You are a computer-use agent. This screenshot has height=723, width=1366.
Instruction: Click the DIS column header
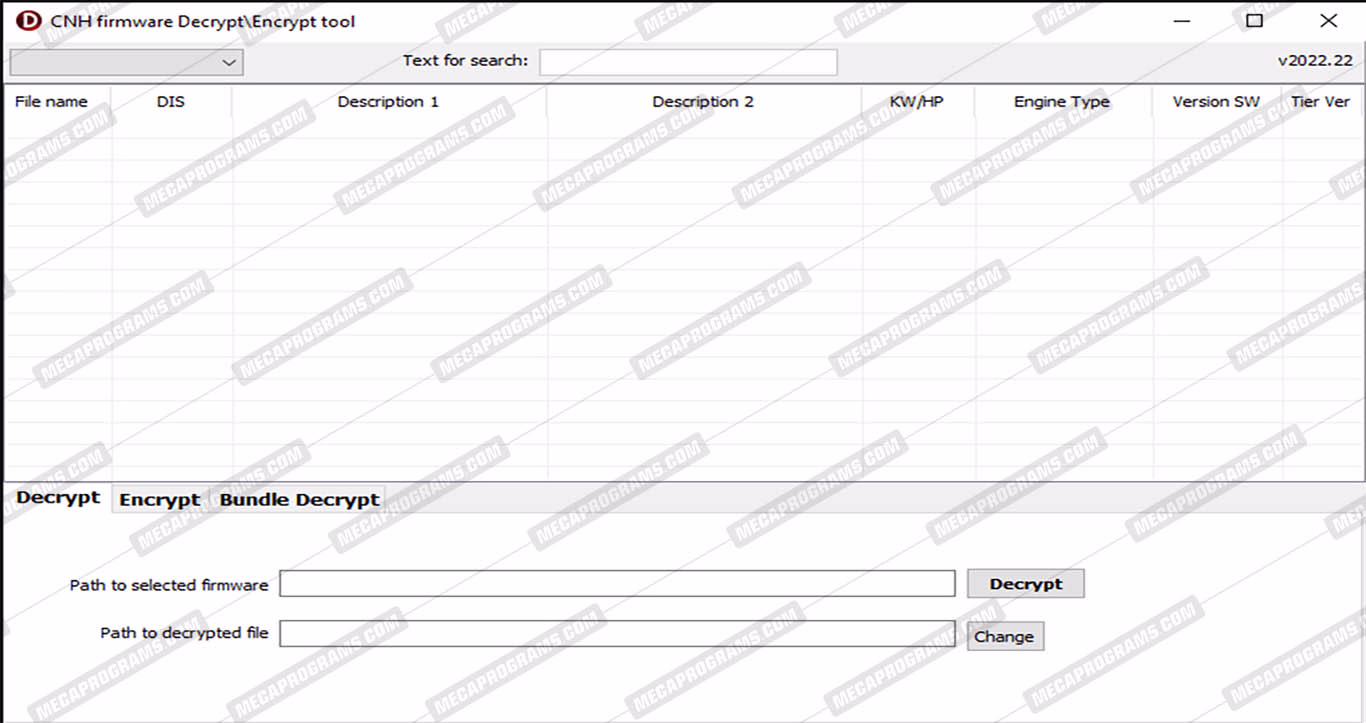(x=171, y=102)
